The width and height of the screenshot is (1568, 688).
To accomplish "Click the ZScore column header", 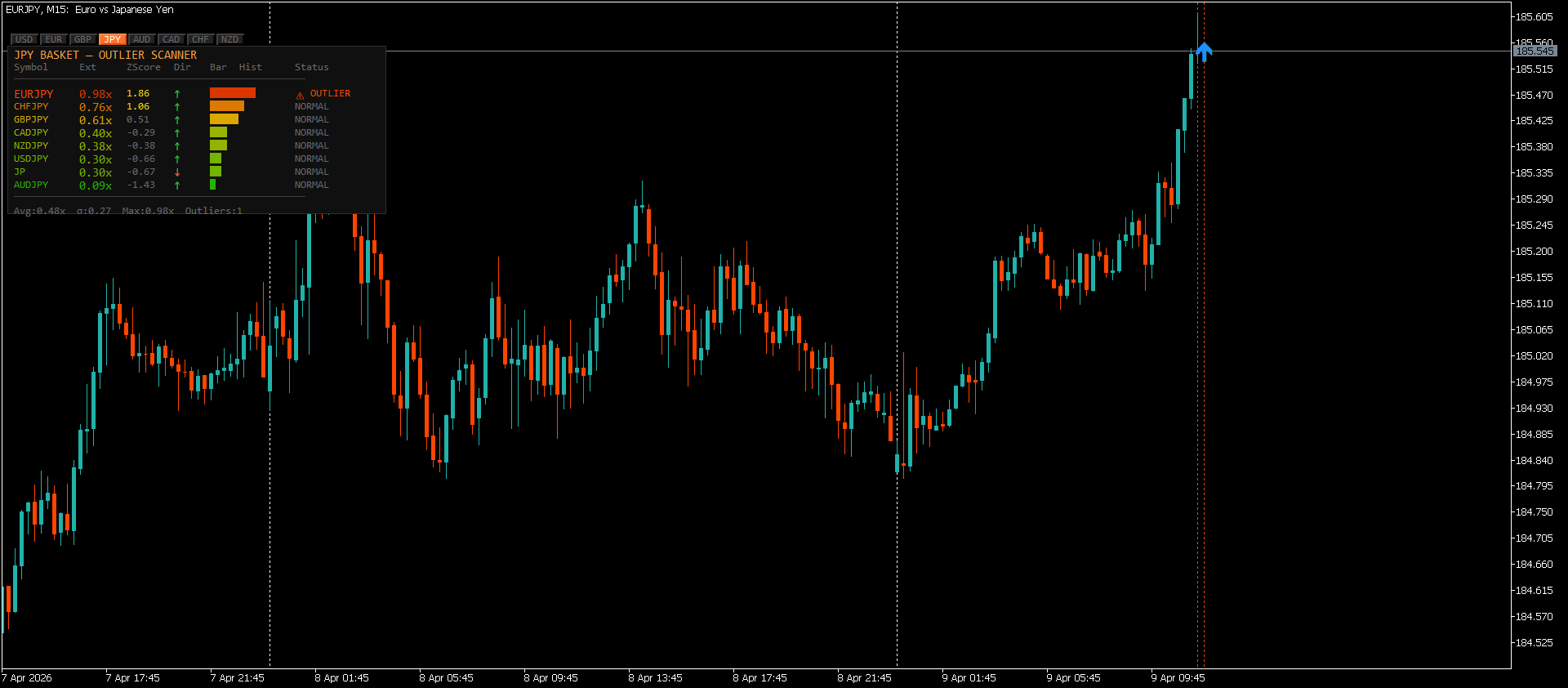I will [143, 68].
